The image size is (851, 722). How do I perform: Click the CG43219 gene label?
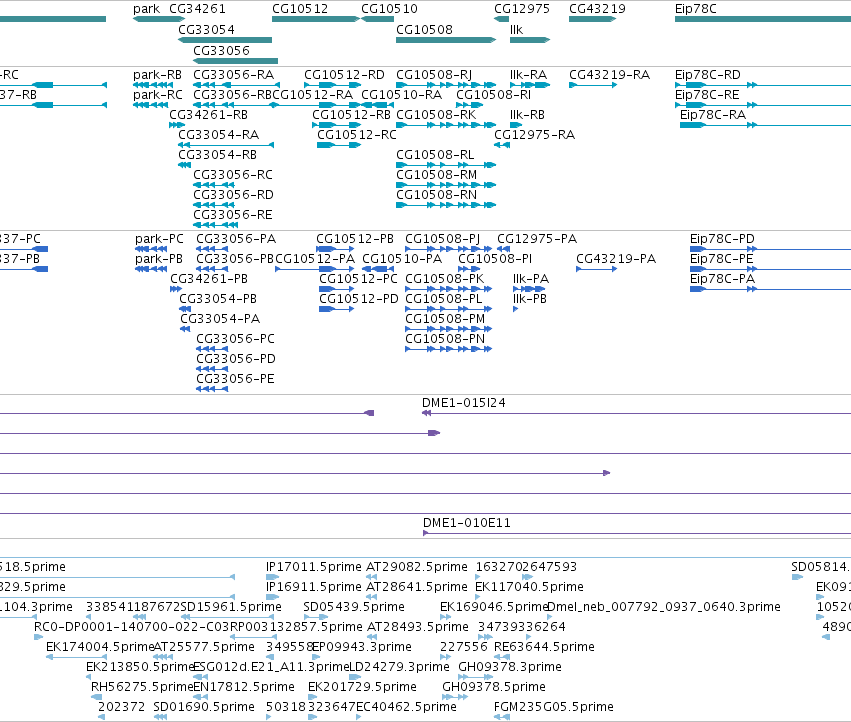pos(597,9)
